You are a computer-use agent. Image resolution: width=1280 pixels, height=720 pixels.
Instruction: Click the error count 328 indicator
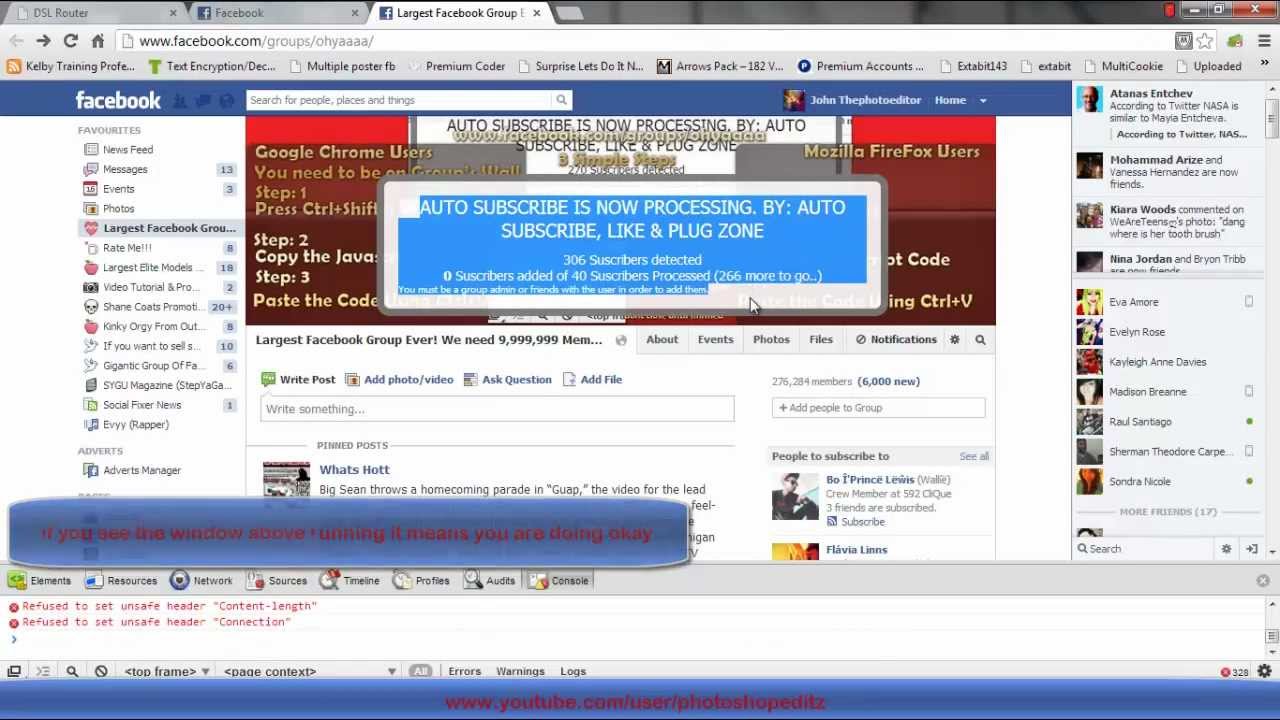pos(1234,672)
